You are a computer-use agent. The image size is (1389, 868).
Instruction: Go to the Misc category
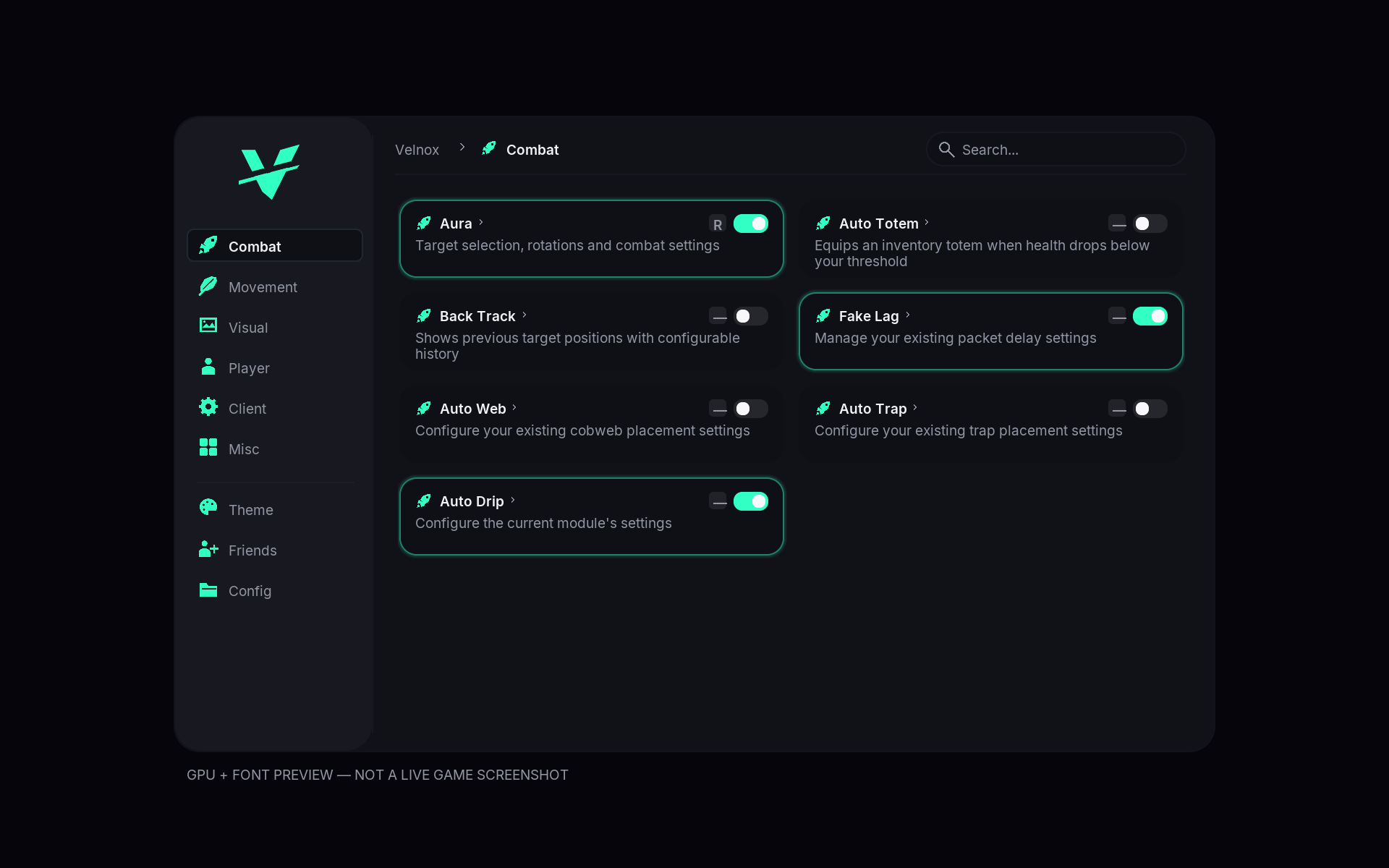coord(275,448)
